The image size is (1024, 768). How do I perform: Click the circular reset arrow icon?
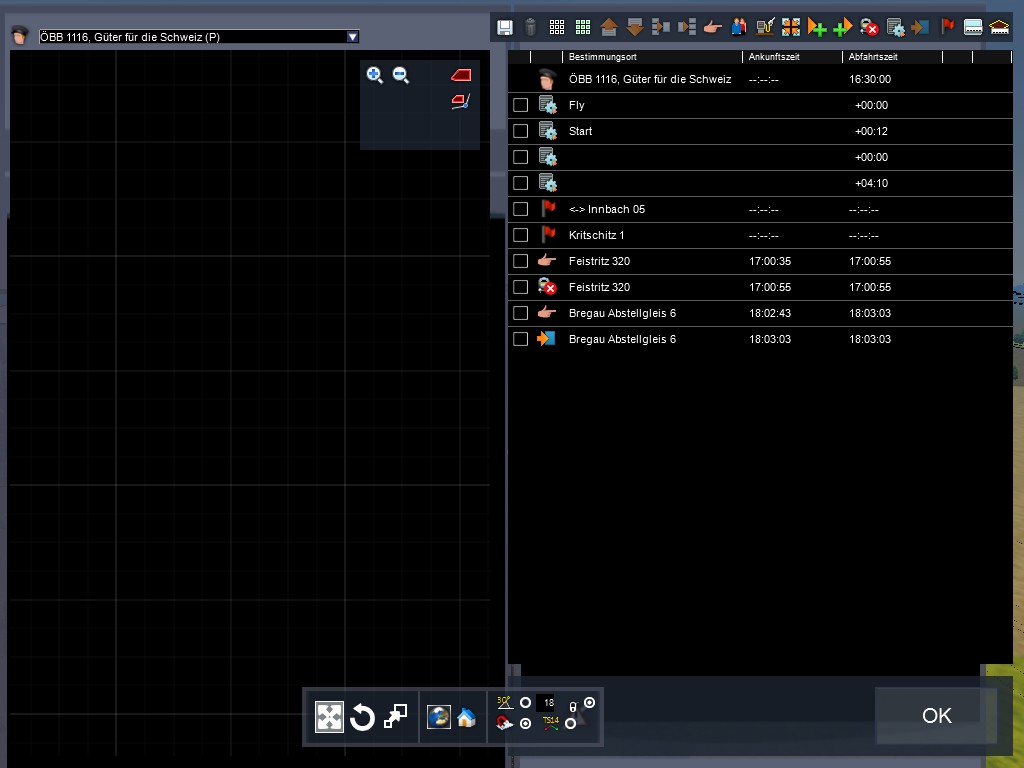[362, 717]
